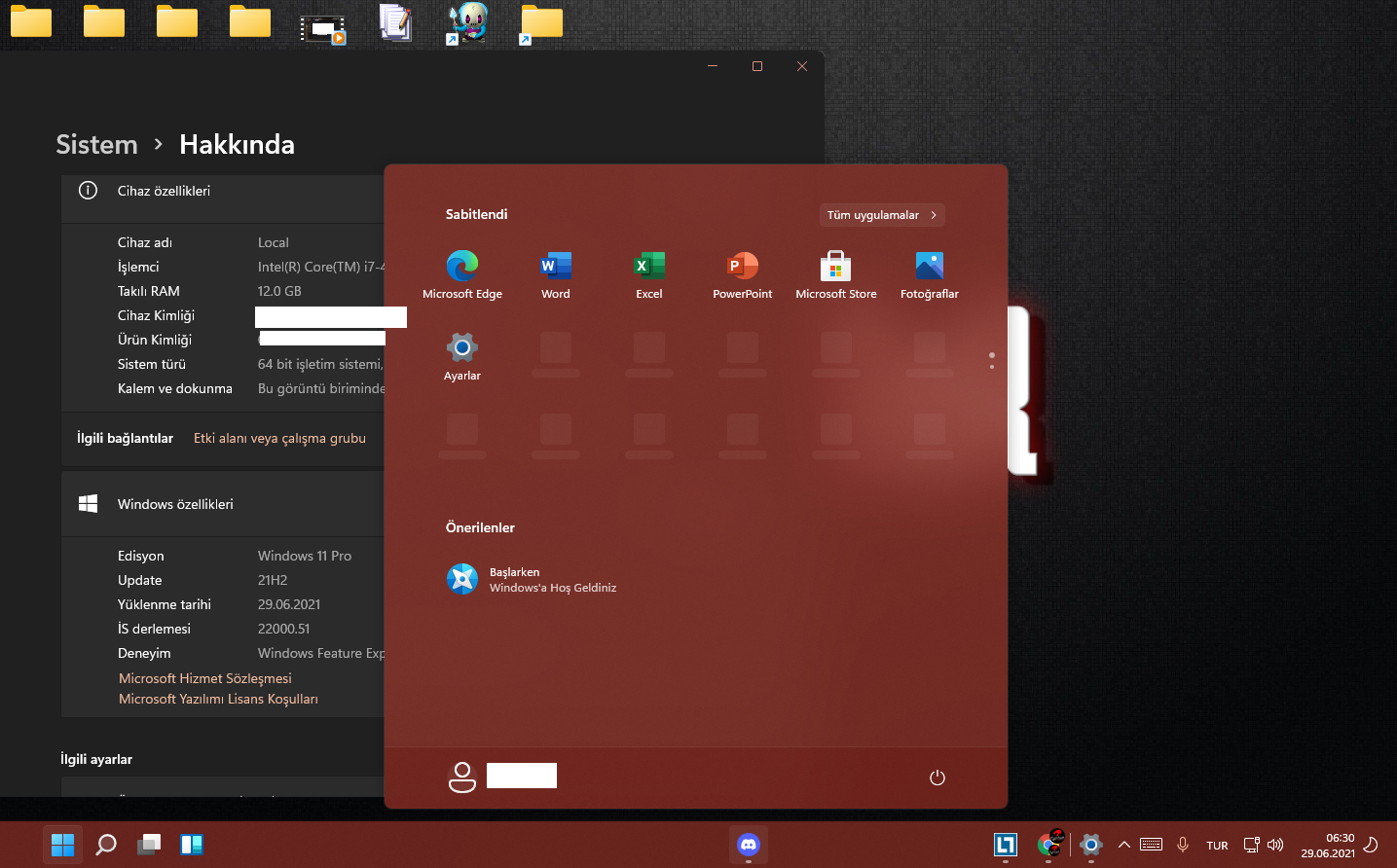This screenshot has height=868, width=1397.
Task: Click the blue L app icon on taskbar
Action: (x=1006, y=845)
